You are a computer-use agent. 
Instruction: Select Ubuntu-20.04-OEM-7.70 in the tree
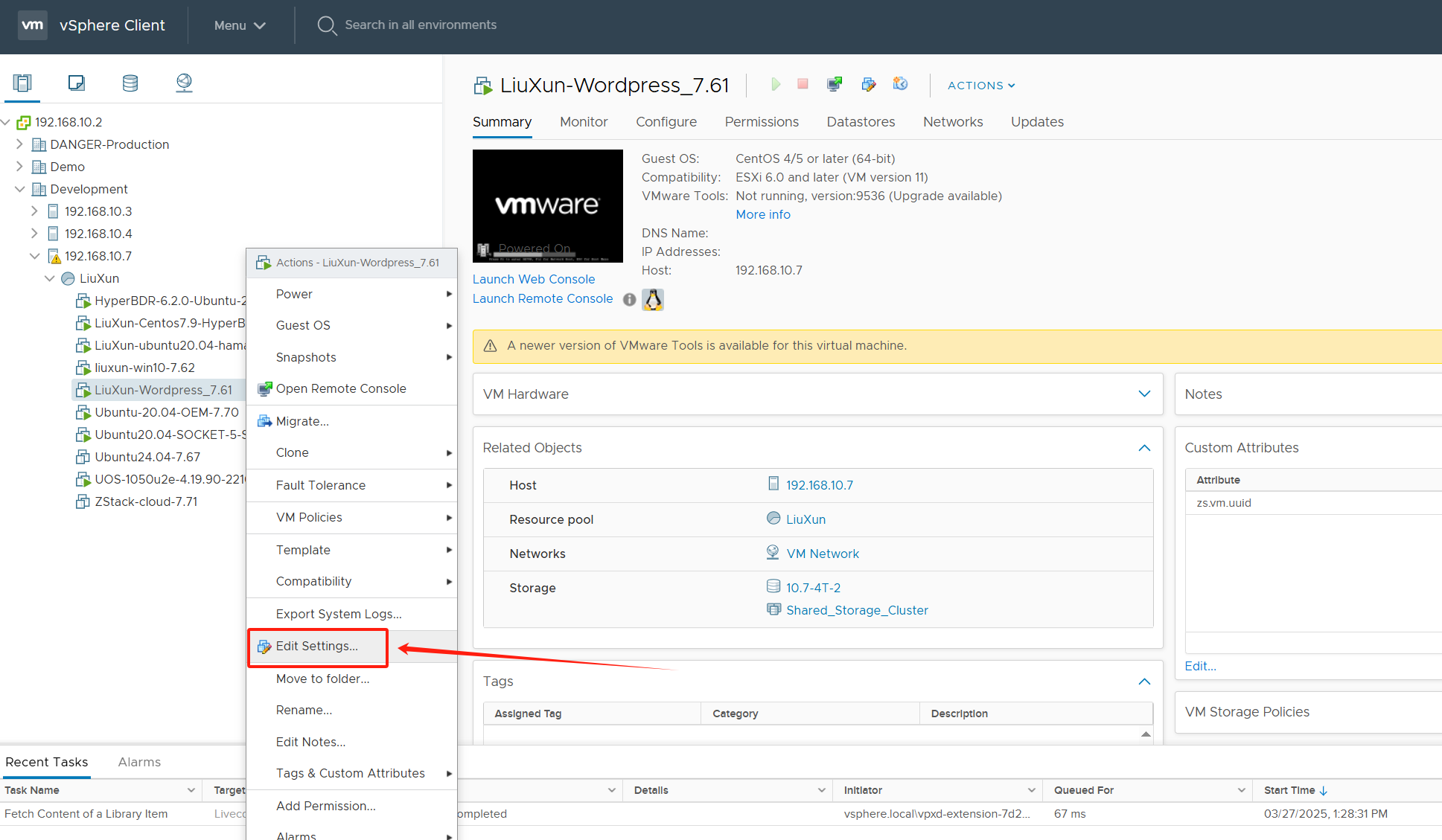pyautogui.click(x=167, y=412)
